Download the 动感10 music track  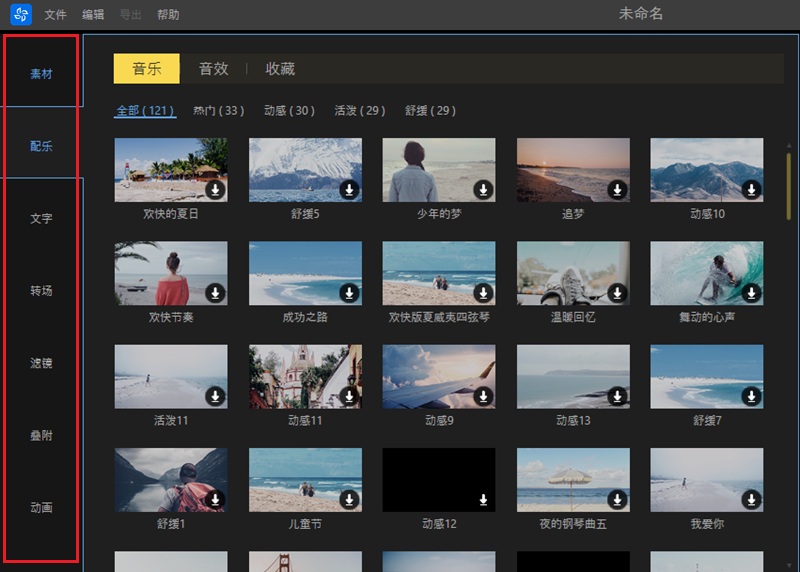752,190
